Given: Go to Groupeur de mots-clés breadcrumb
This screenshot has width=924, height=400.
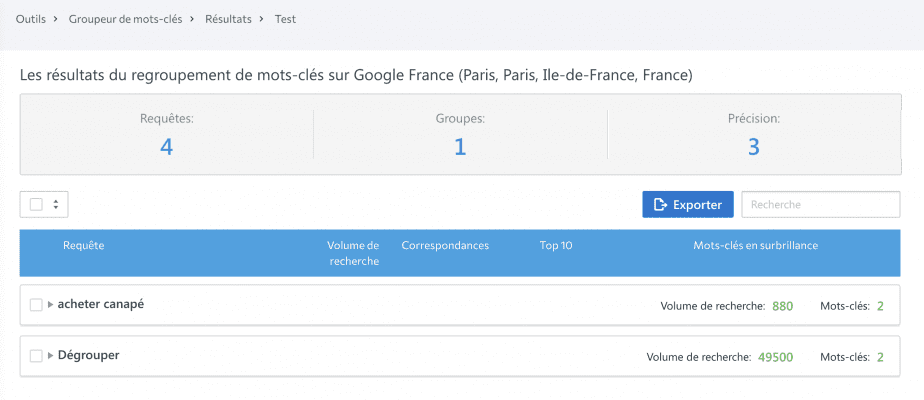Looking at the screenshot, I should tap(126, 19).
